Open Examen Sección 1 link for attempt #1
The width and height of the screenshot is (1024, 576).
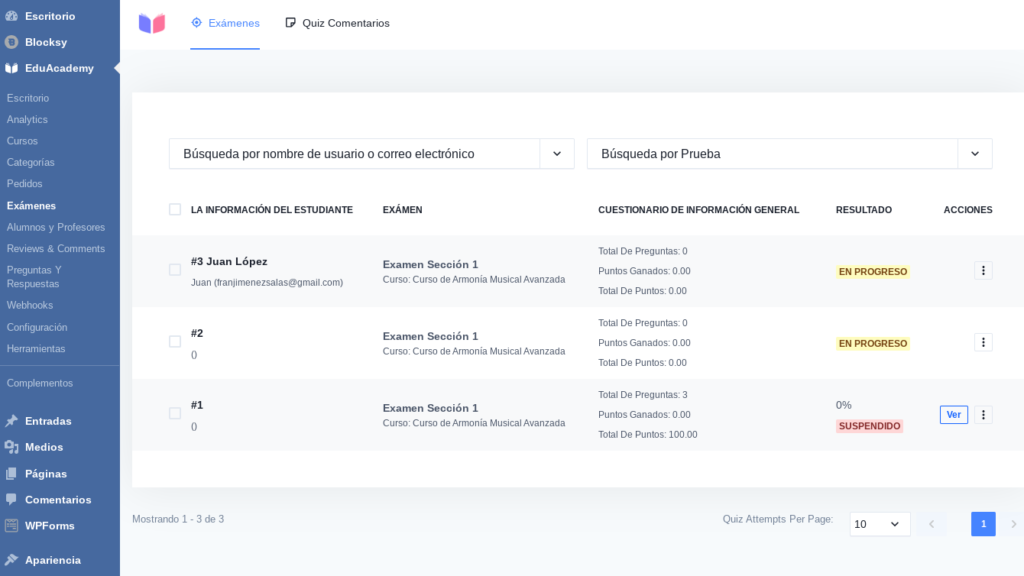(x=430, y=408)
